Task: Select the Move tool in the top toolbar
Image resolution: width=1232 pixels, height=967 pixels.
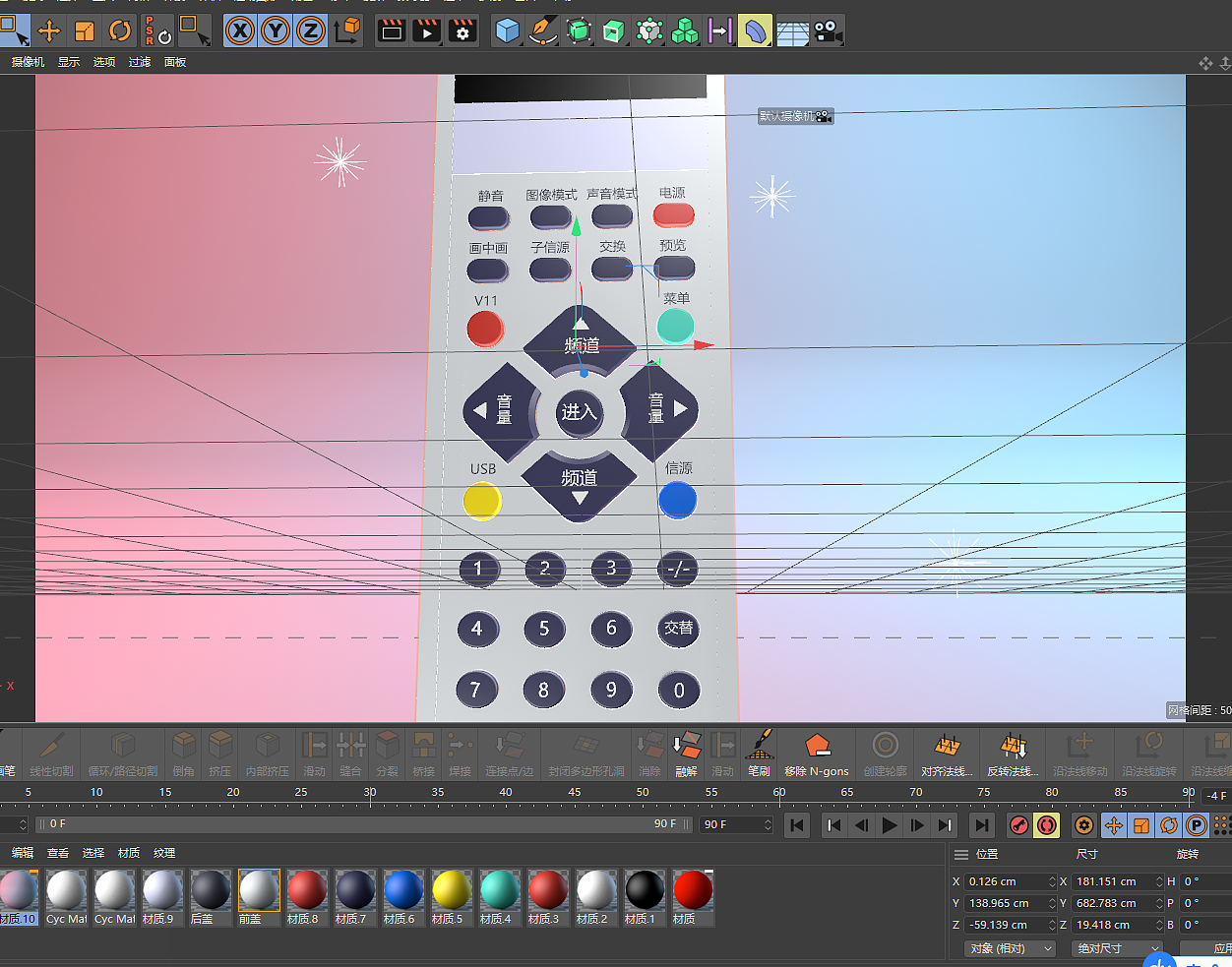Action: [47, 30]
